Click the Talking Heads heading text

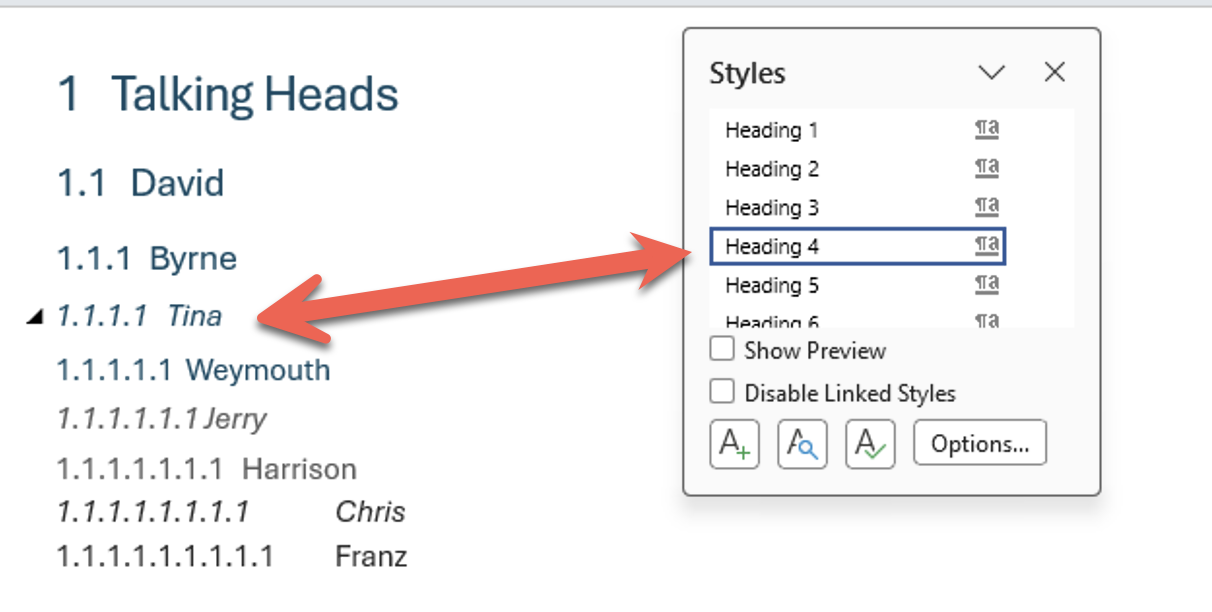click(254, 95)
